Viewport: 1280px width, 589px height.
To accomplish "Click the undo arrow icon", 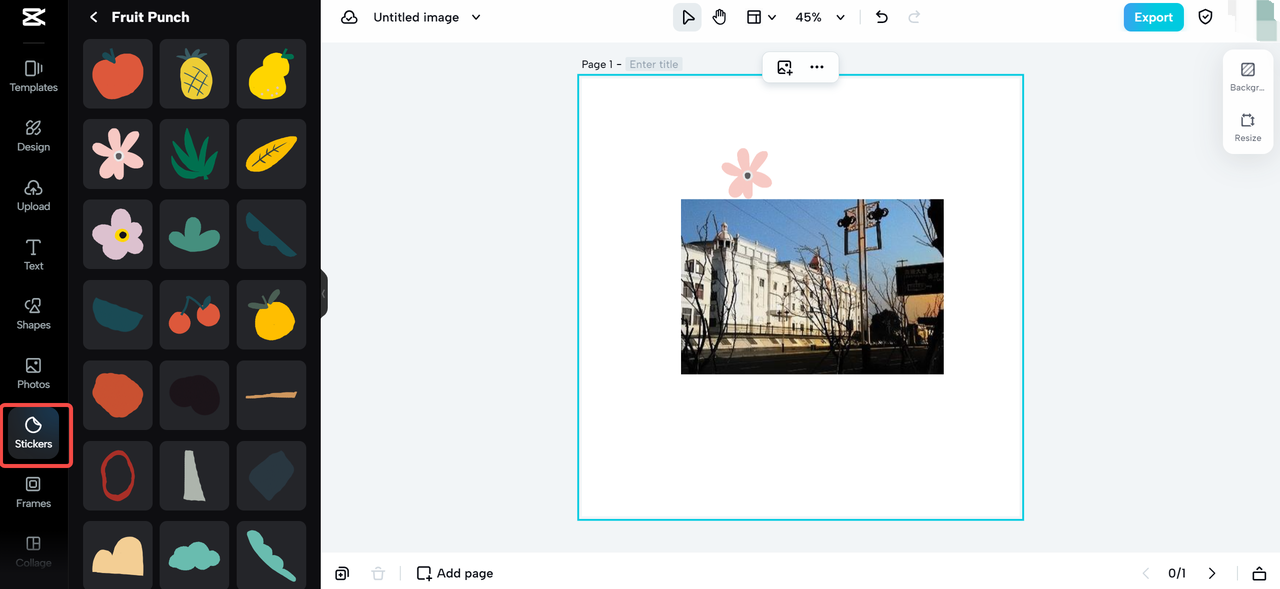I will point(881,17).
